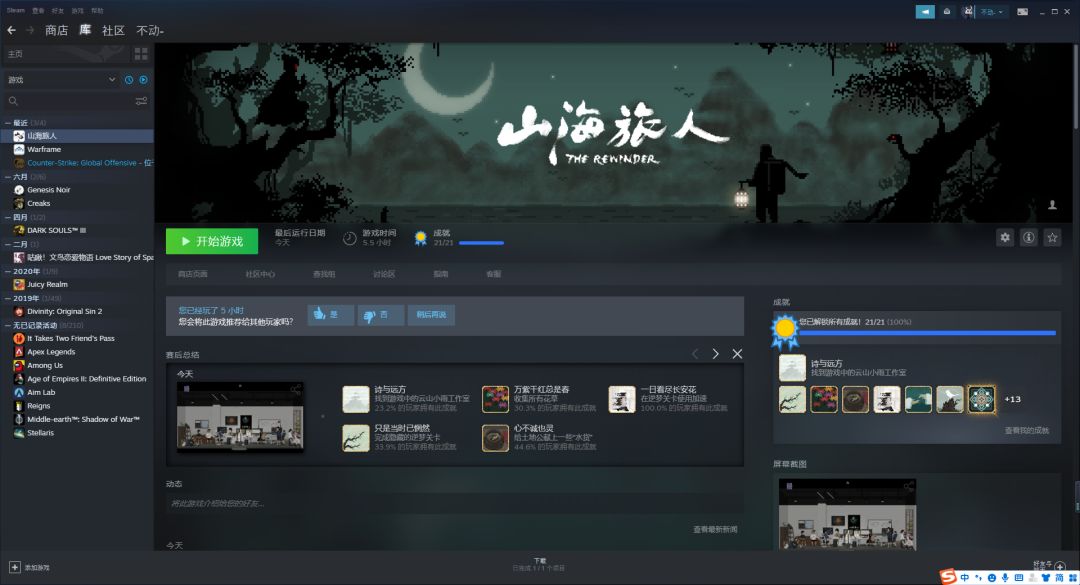Switch to Big Picture mode icon
Image resolution: width=1080 pixels, height=585 pixels.
(1022, 12)
